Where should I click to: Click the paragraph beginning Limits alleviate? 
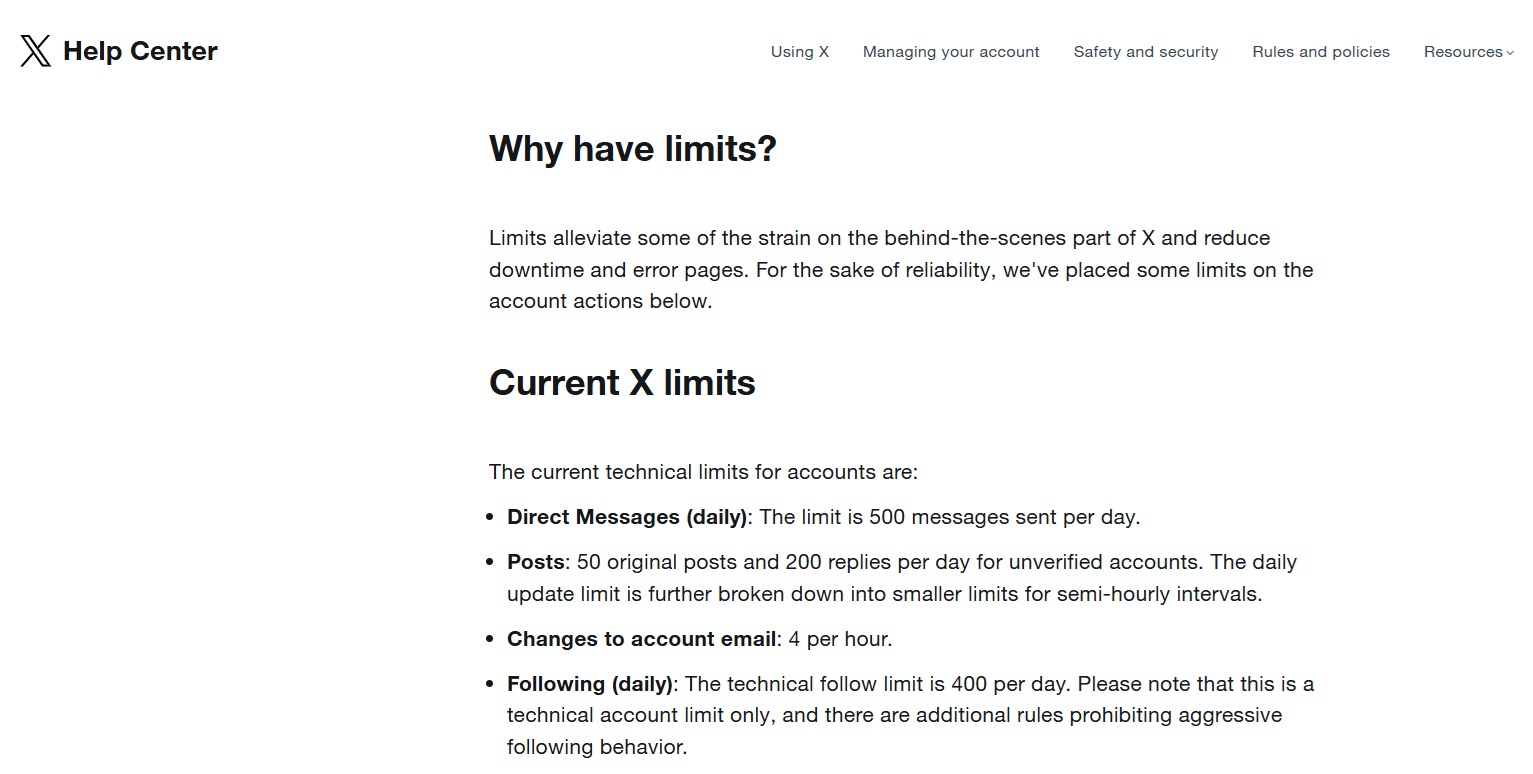coord(901,270)
